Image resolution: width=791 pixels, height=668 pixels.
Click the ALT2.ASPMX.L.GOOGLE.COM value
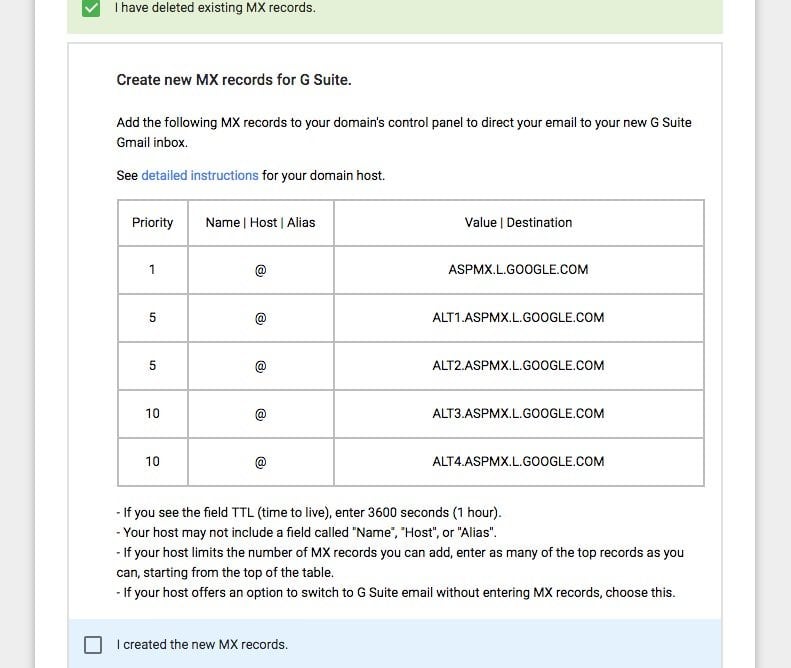coord(518,366)
